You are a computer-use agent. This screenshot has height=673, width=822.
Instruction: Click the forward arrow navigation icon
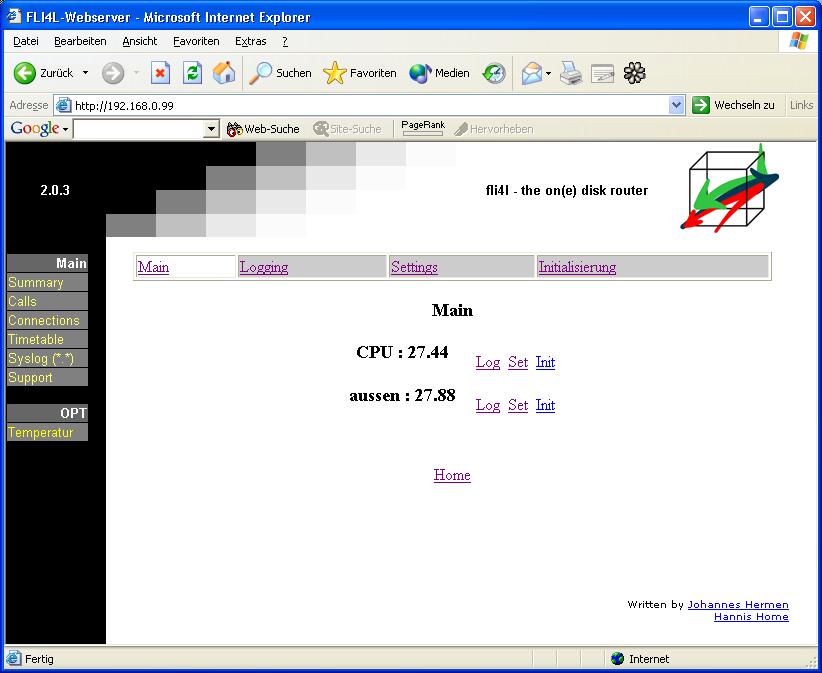113,73
